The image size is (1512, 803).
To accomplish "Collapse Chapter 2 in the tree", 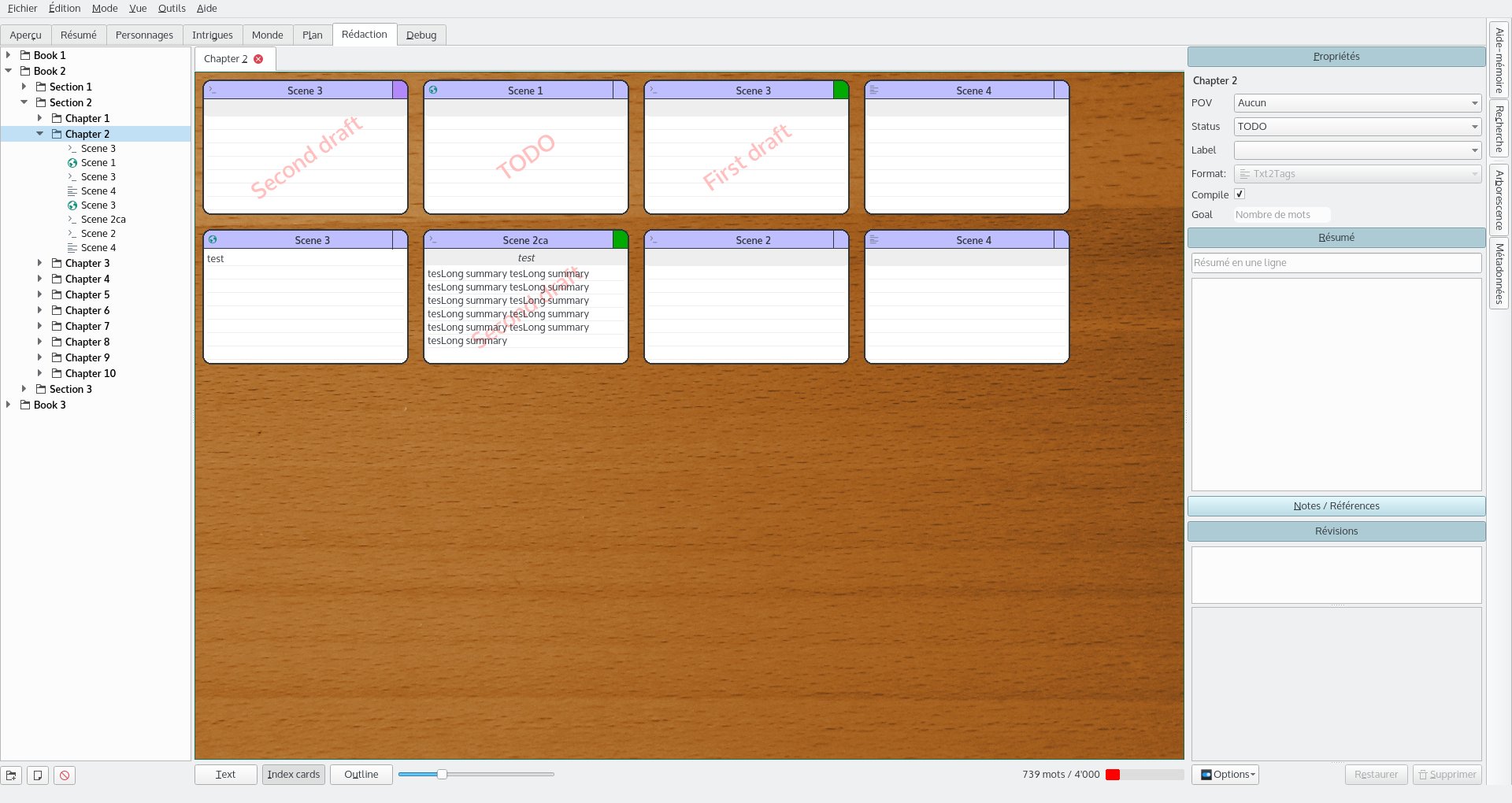I will tap(40, 134).
